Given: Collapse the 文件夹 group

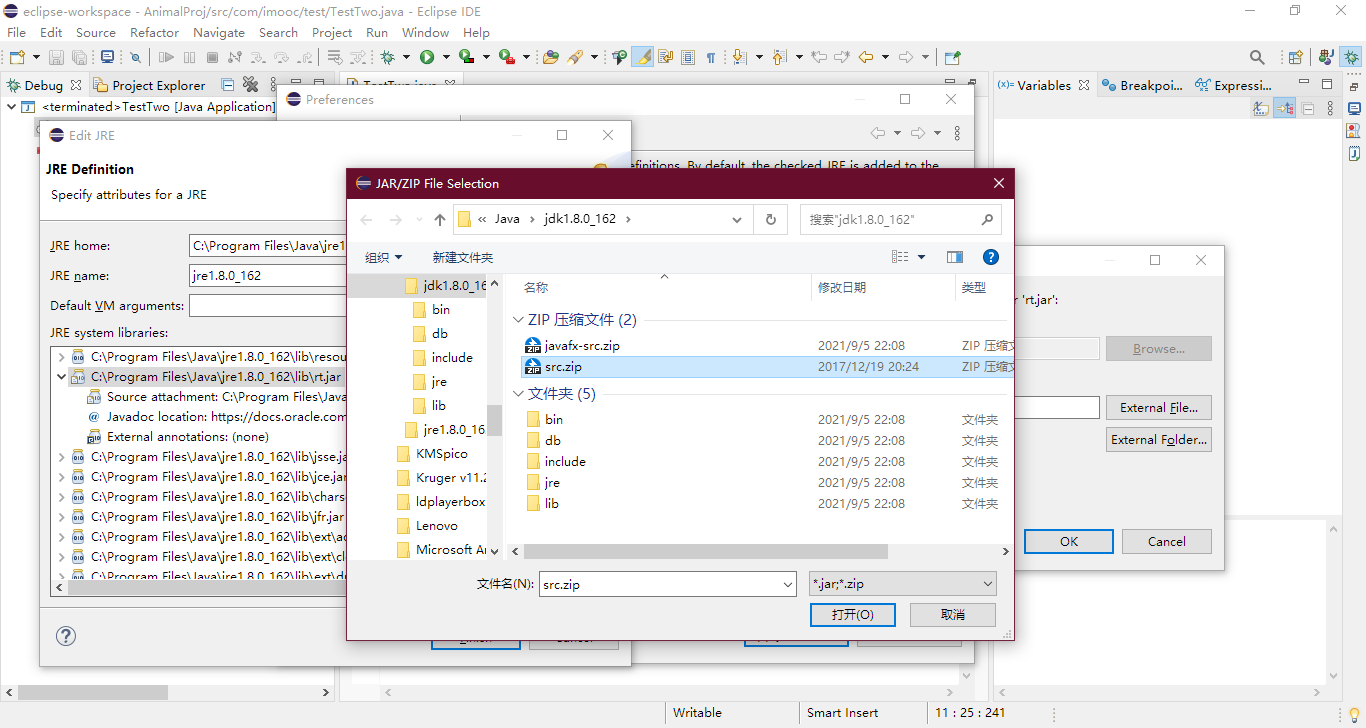Looking at the screenshot, I should (518, 394).
